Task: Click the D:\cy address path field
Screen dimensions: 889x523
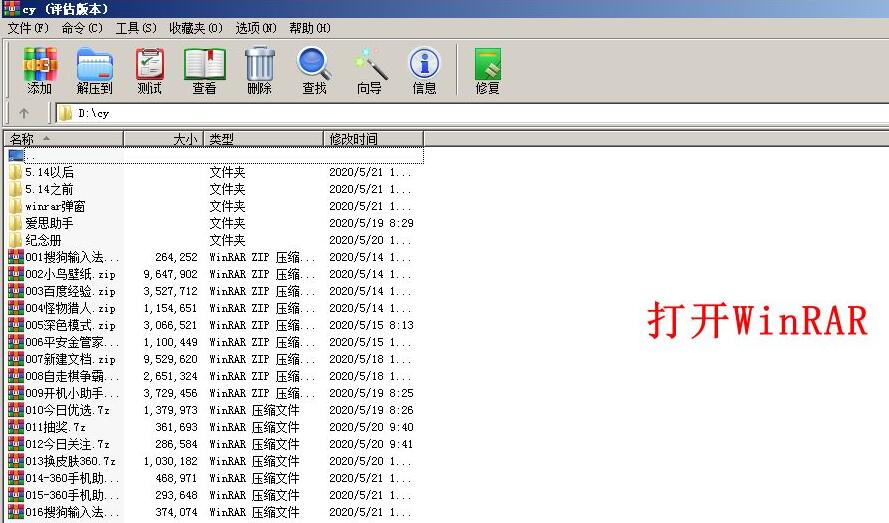Action: (473, 113)
